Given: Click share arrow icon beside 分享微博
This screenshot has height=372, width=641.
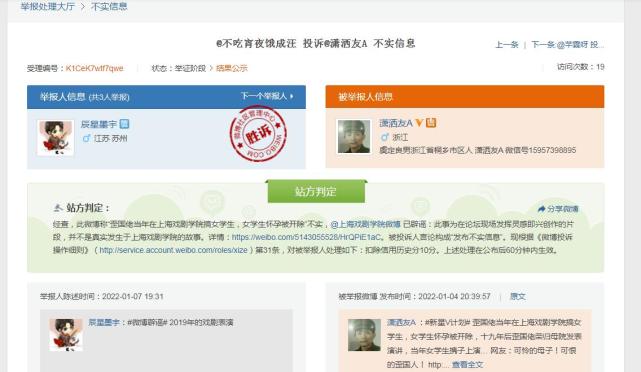Looking at the screenshot, I should [542, 209].
